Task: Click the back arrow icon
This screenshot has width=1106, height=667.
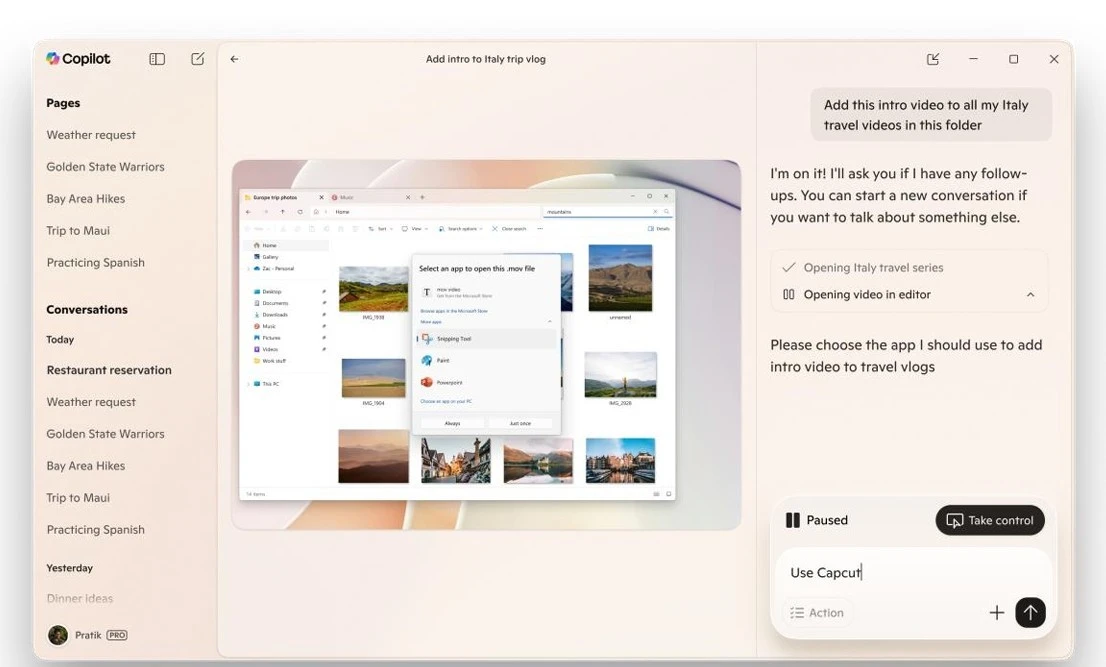Action: 234,59
